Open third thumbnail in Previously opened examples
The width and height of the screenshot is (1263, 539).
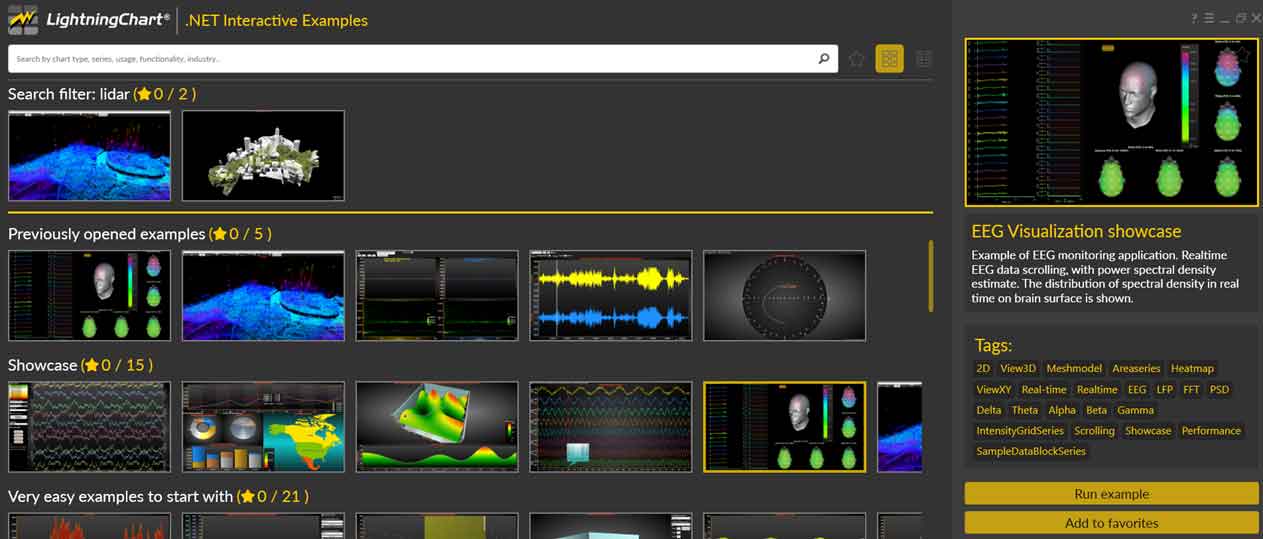pyautogui.click(x=437, y=295)
